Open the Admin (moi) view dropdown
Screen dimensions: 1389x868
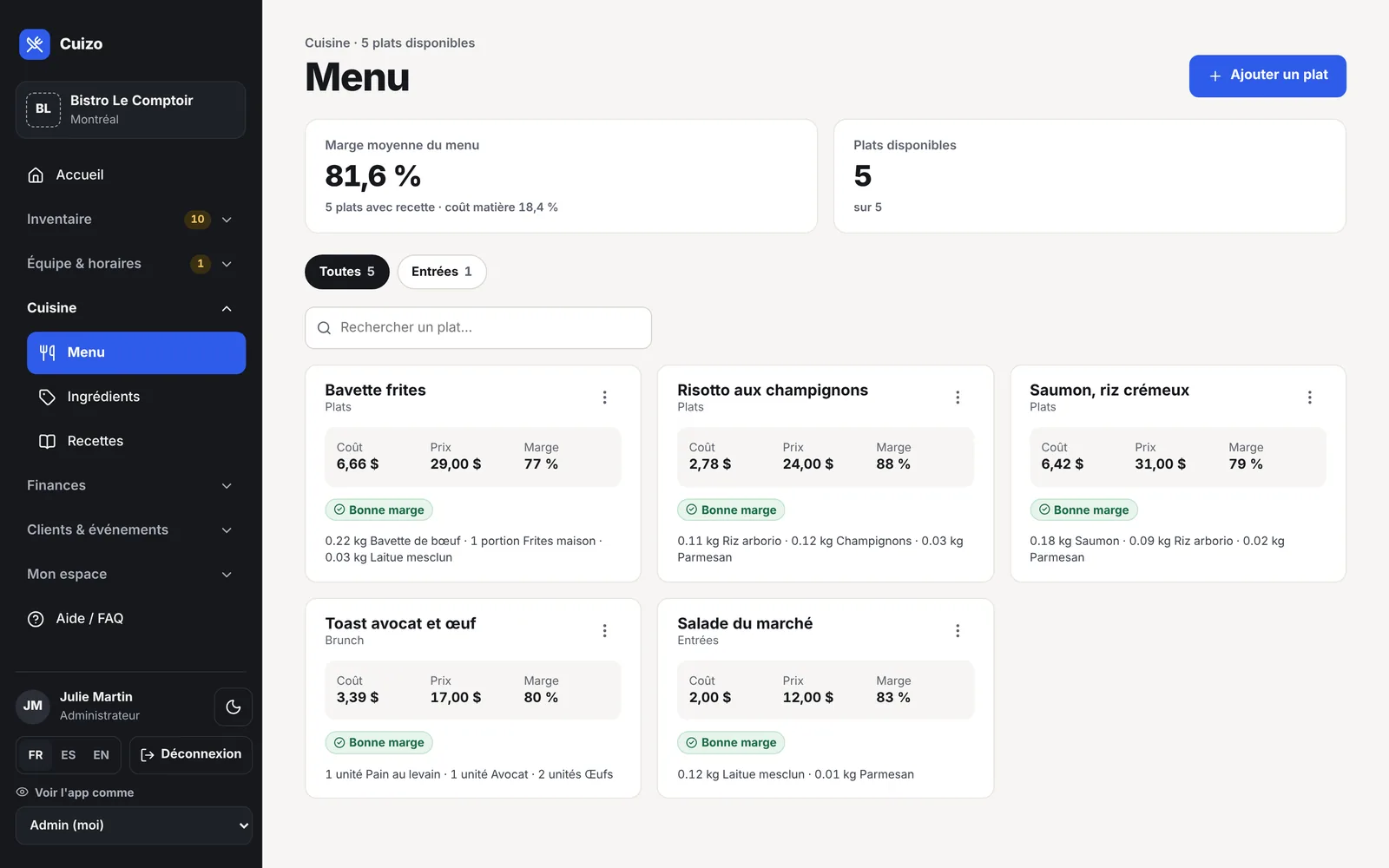[x=134, y=825]
